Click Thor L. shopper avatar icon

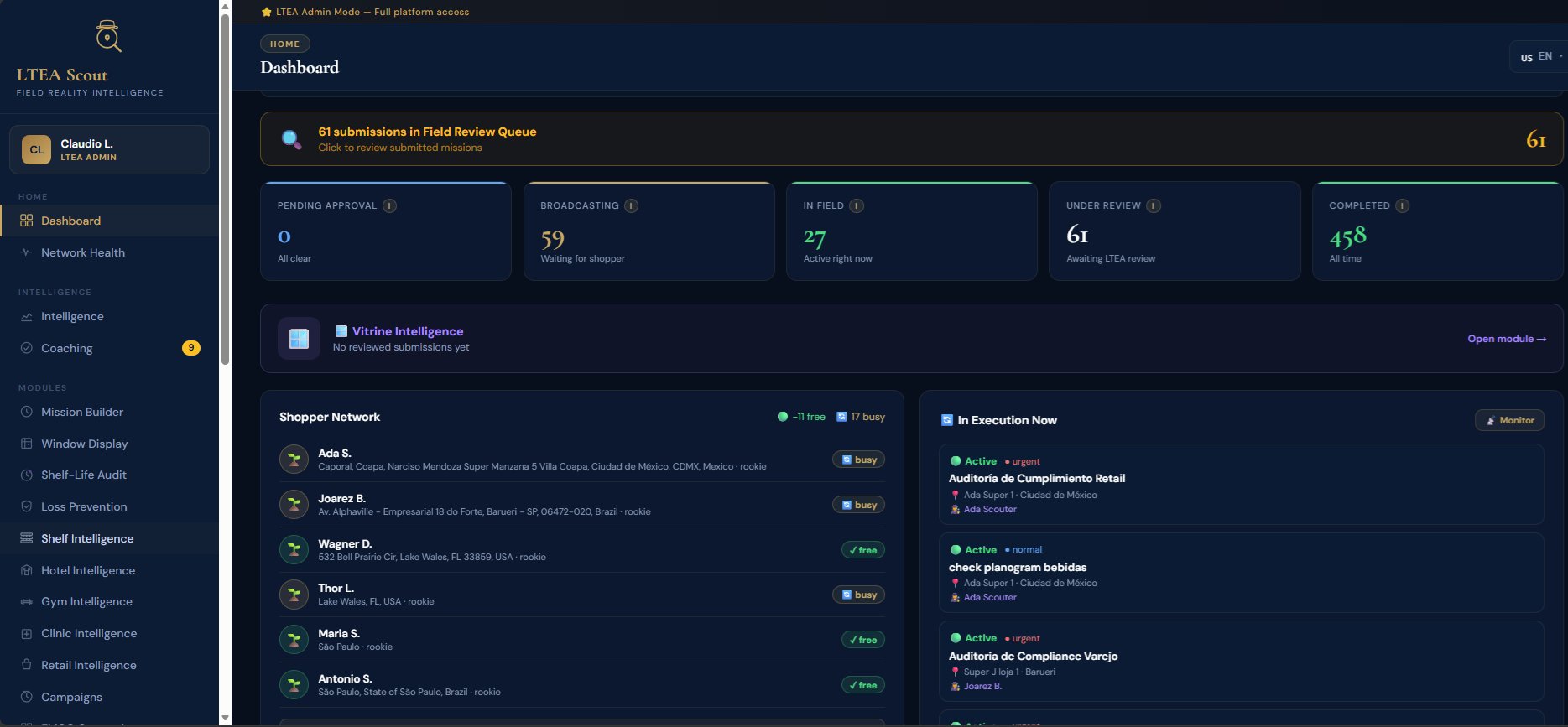(x=294, y=595)
